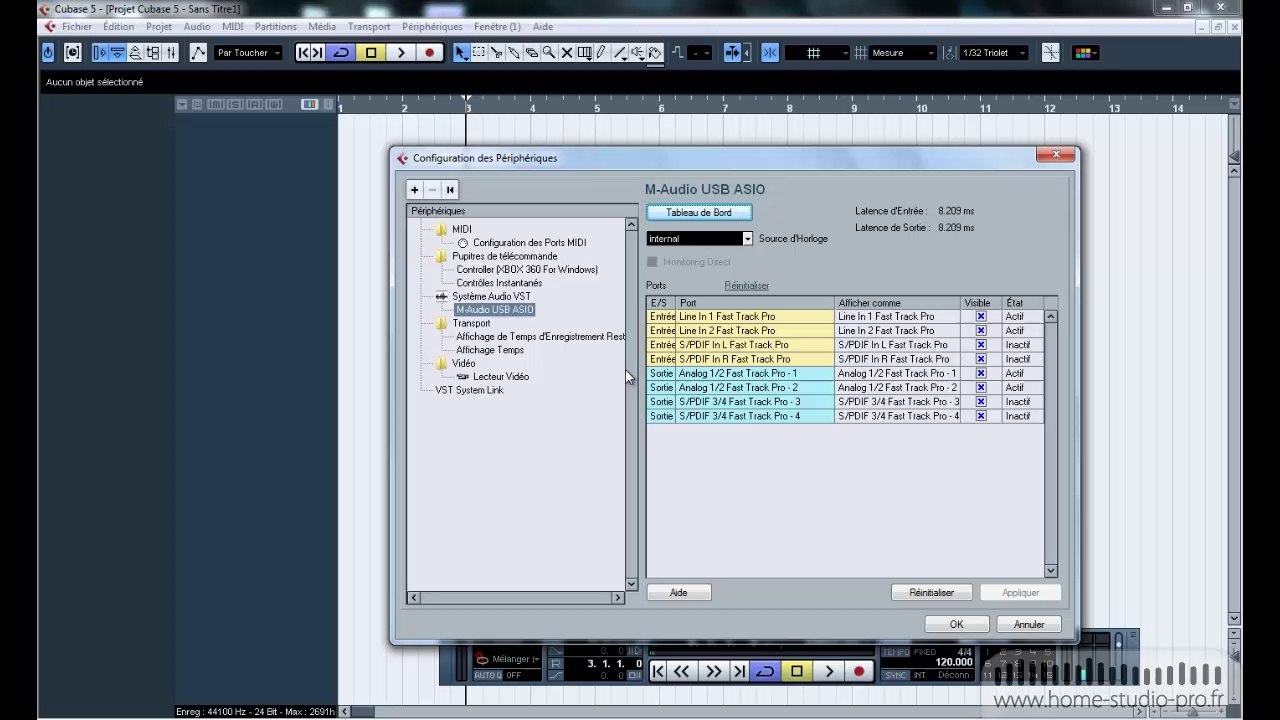Screen dimensions: 1280x720
Task: Select the Mute X tool
Action: click(566, 53)
